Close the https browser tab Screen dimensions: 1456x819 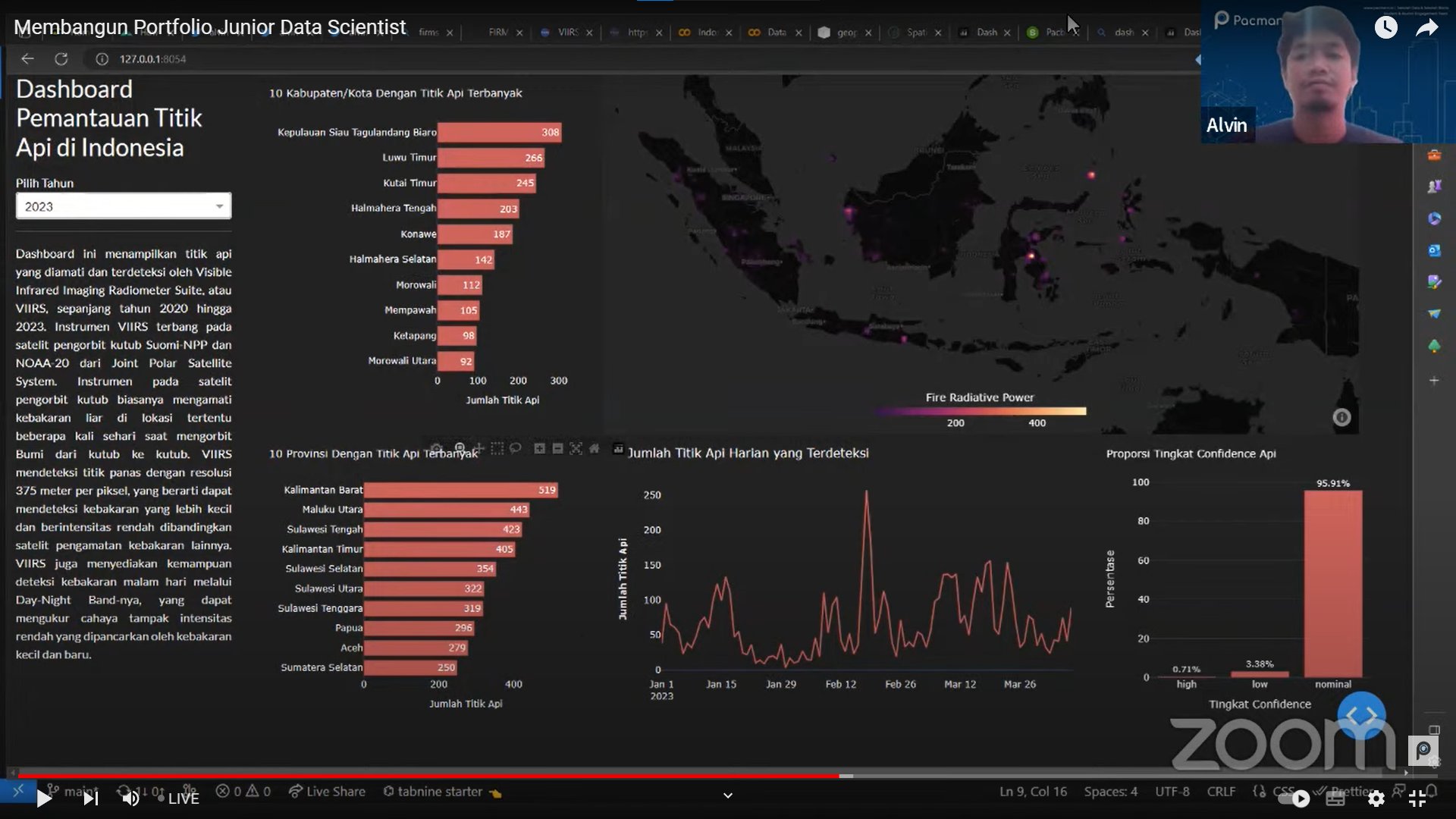tap(659, 33)
